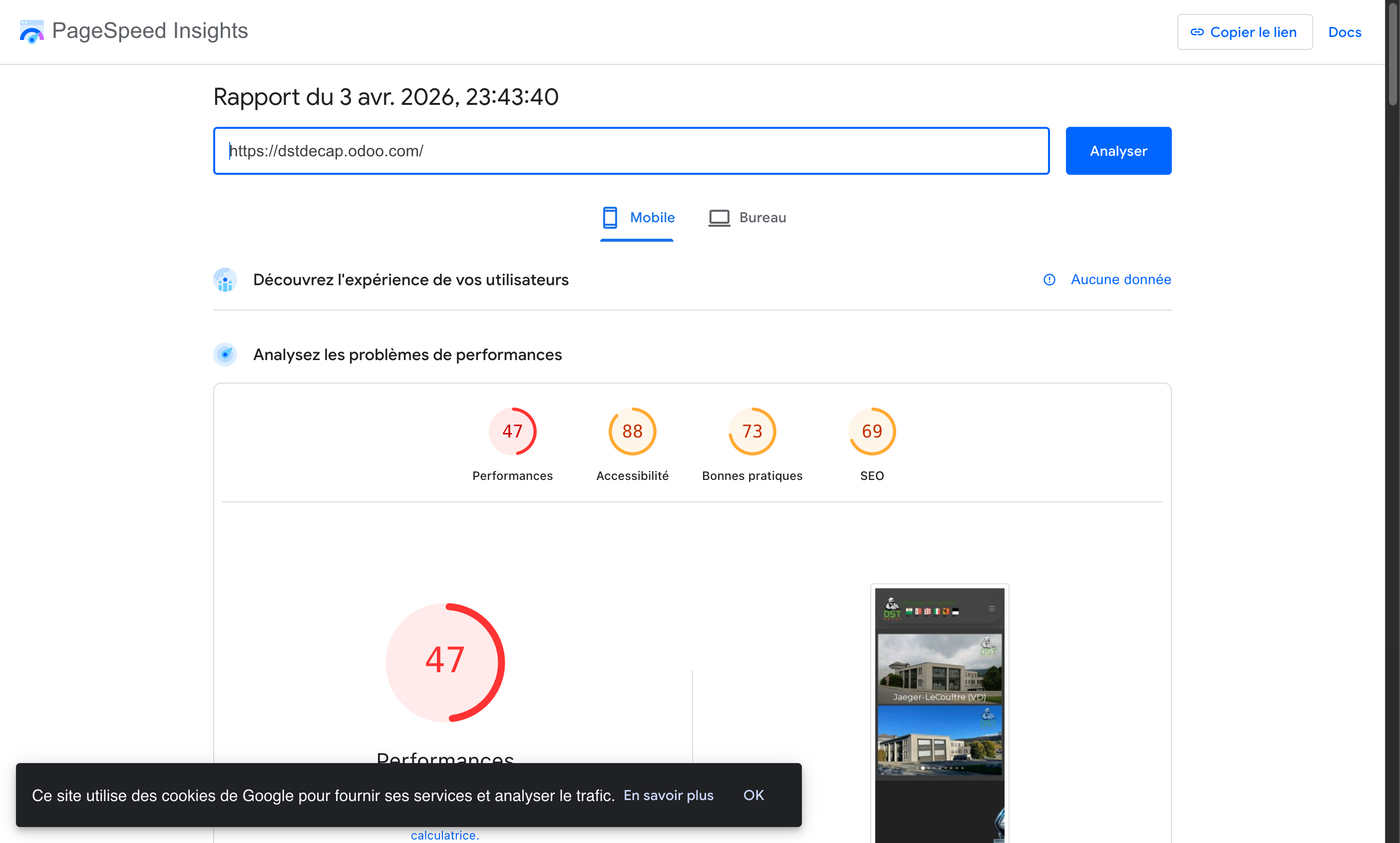Screen dimensions: 1400x843
Task: Click the large Performances 47 gauge
Action: 445,662
